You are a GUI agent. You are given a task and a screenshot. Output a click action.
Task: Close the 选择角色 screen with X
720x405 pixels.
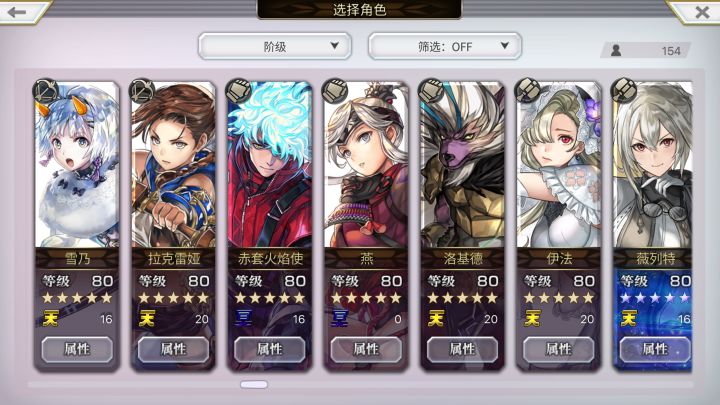click(x=702, y=12)
